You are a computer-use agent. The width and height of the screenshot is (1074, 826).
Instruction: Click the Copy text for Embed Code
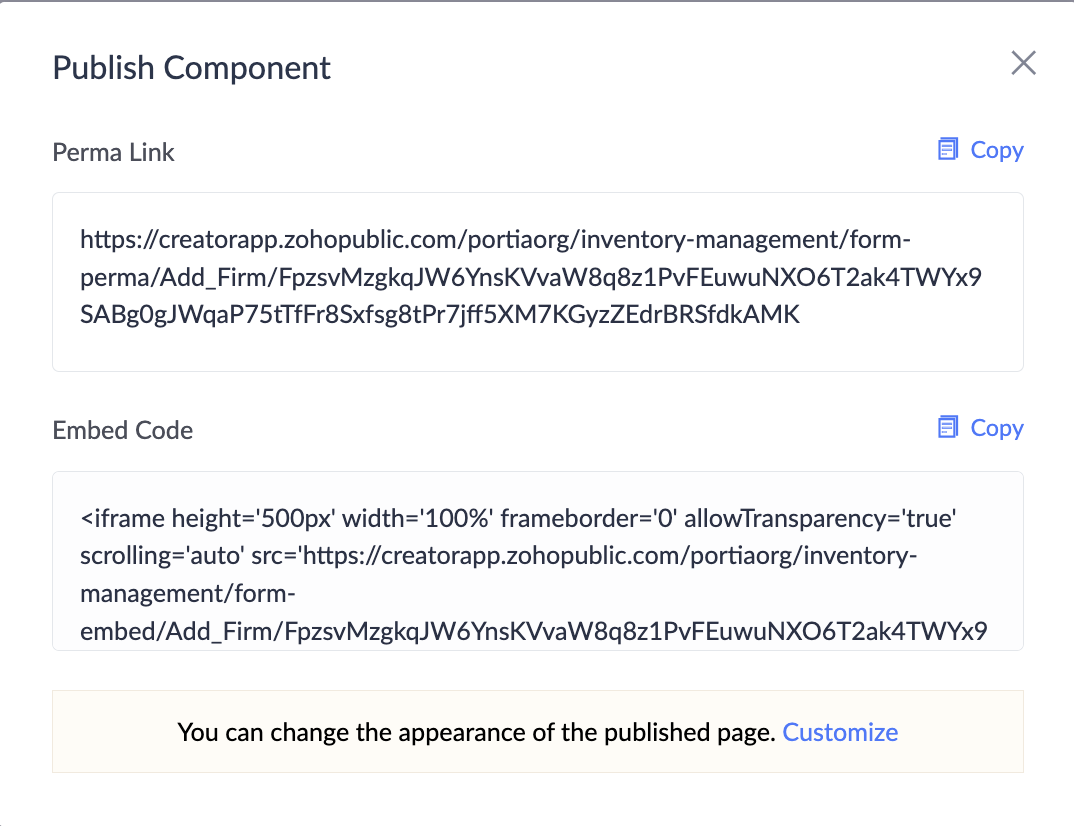pyautogui.click(x=997, y=428)
